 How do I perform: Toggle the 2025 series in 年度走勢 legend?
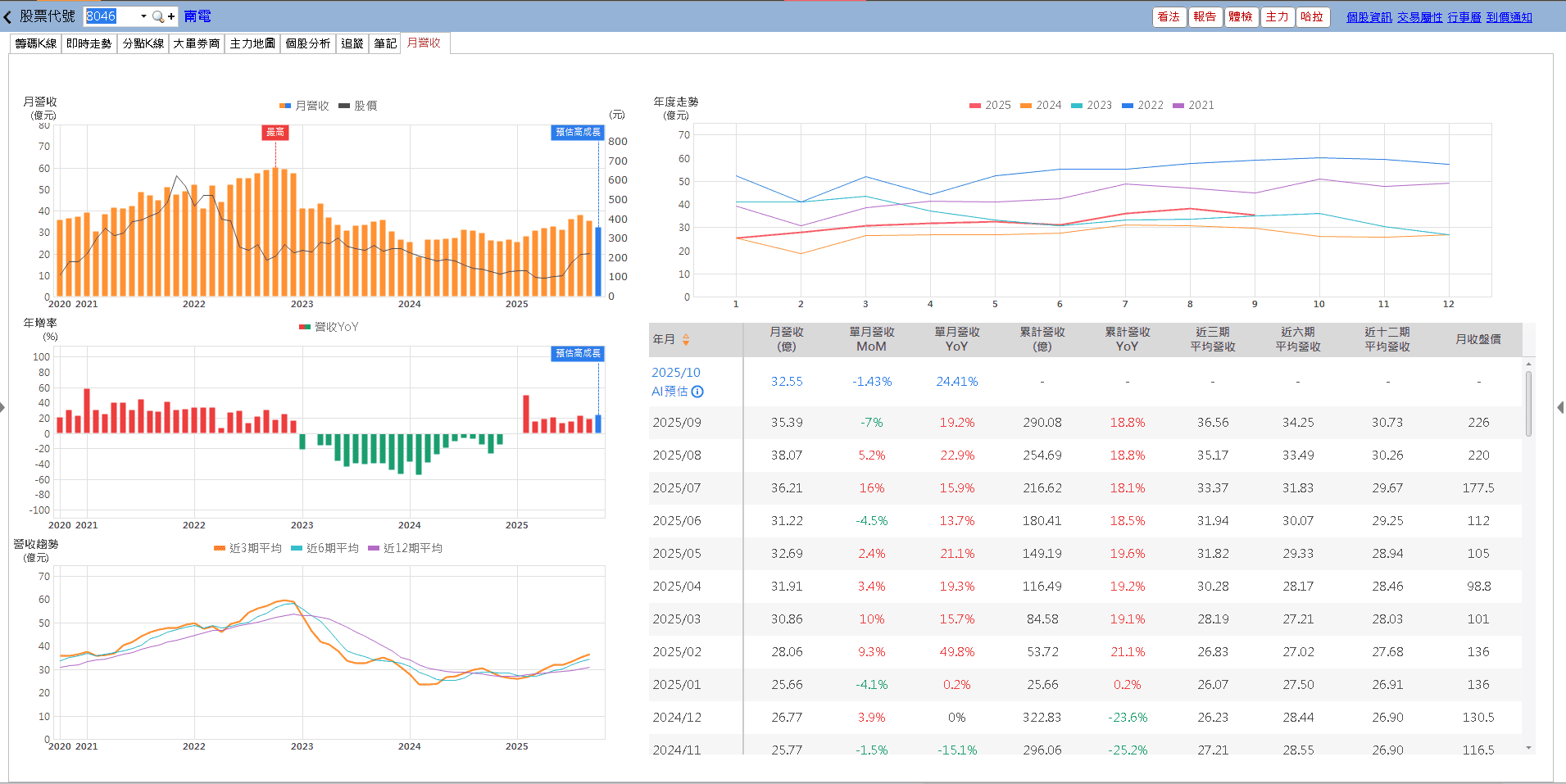[990, 105]
